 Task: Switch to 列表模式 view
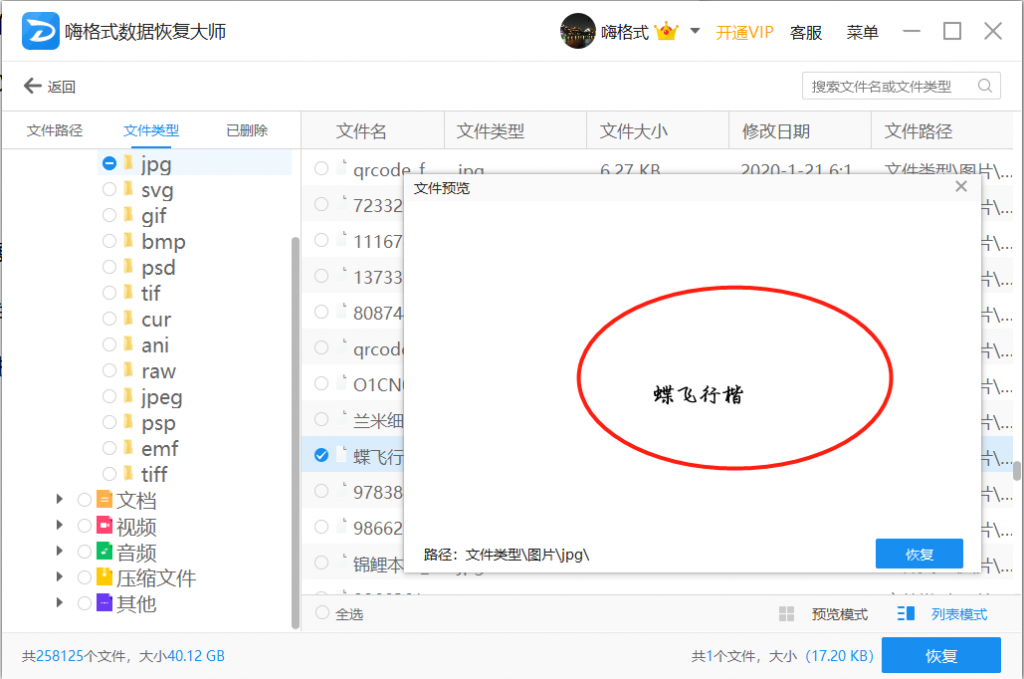tap(959, 614)
